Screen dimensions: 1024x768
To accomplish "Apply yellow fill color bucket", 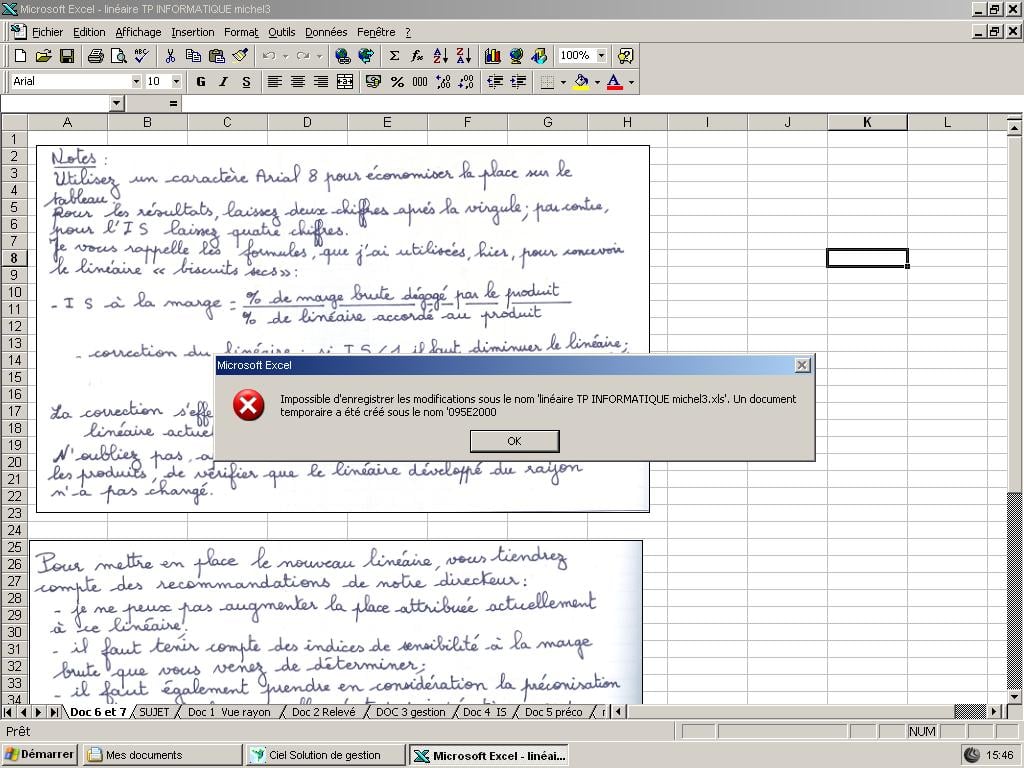I will pyautogui.click(x=581, y=82).
